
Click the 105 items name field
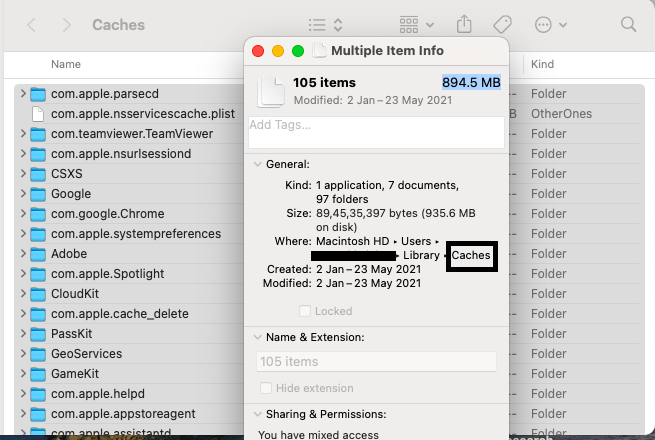click(x=376, y=361)
